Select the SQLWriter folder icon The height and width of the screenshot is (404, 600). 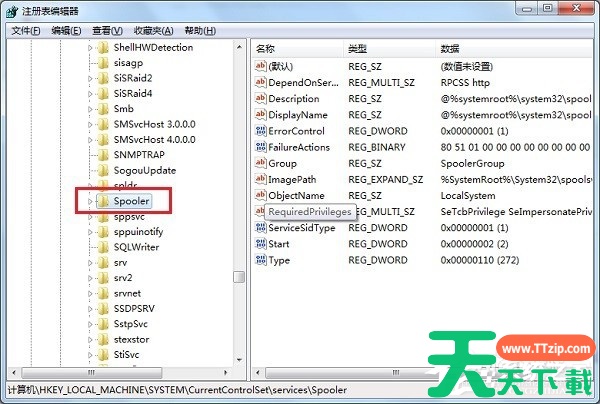pos(103,247)
